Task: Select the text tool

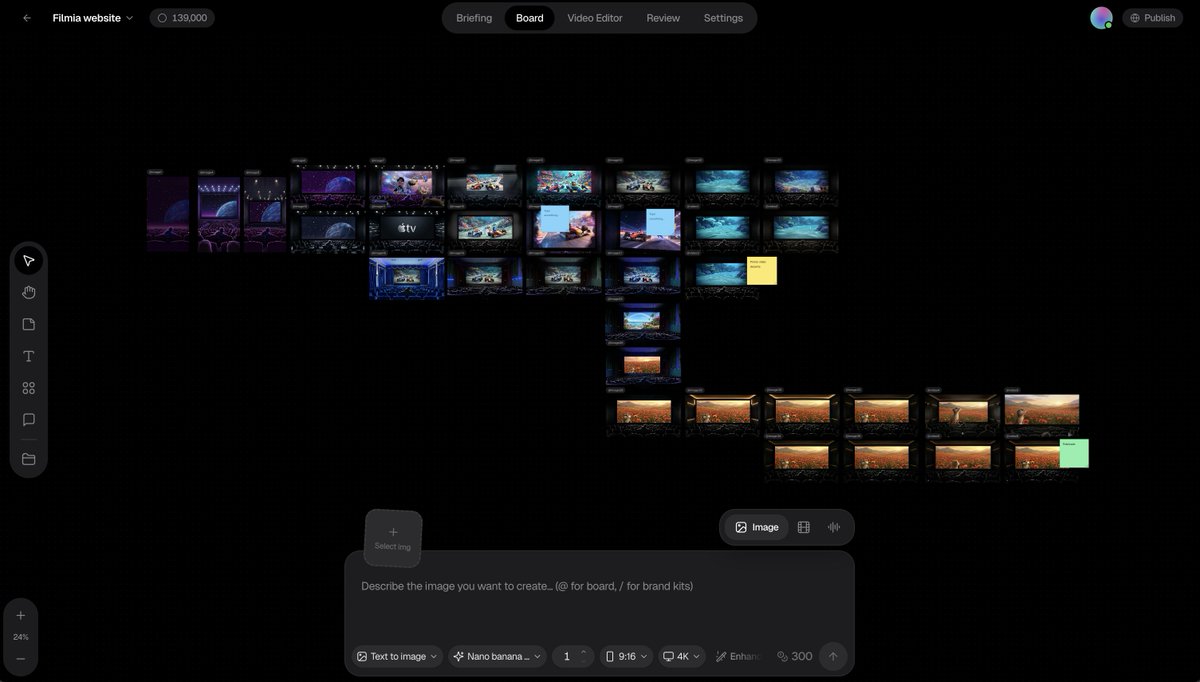Action: pos(29,356)
